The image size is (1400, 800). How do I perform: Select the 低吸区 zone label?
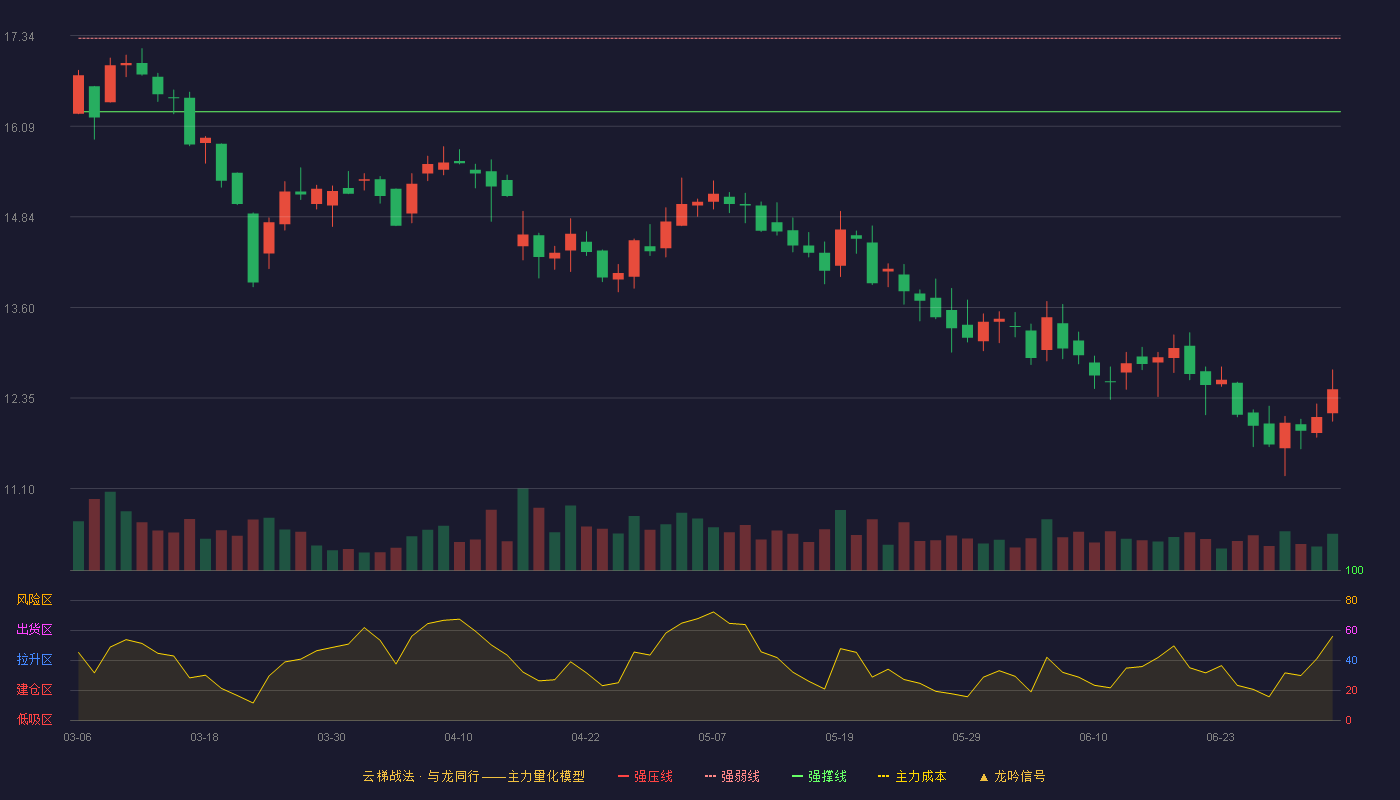coord(34,720)
